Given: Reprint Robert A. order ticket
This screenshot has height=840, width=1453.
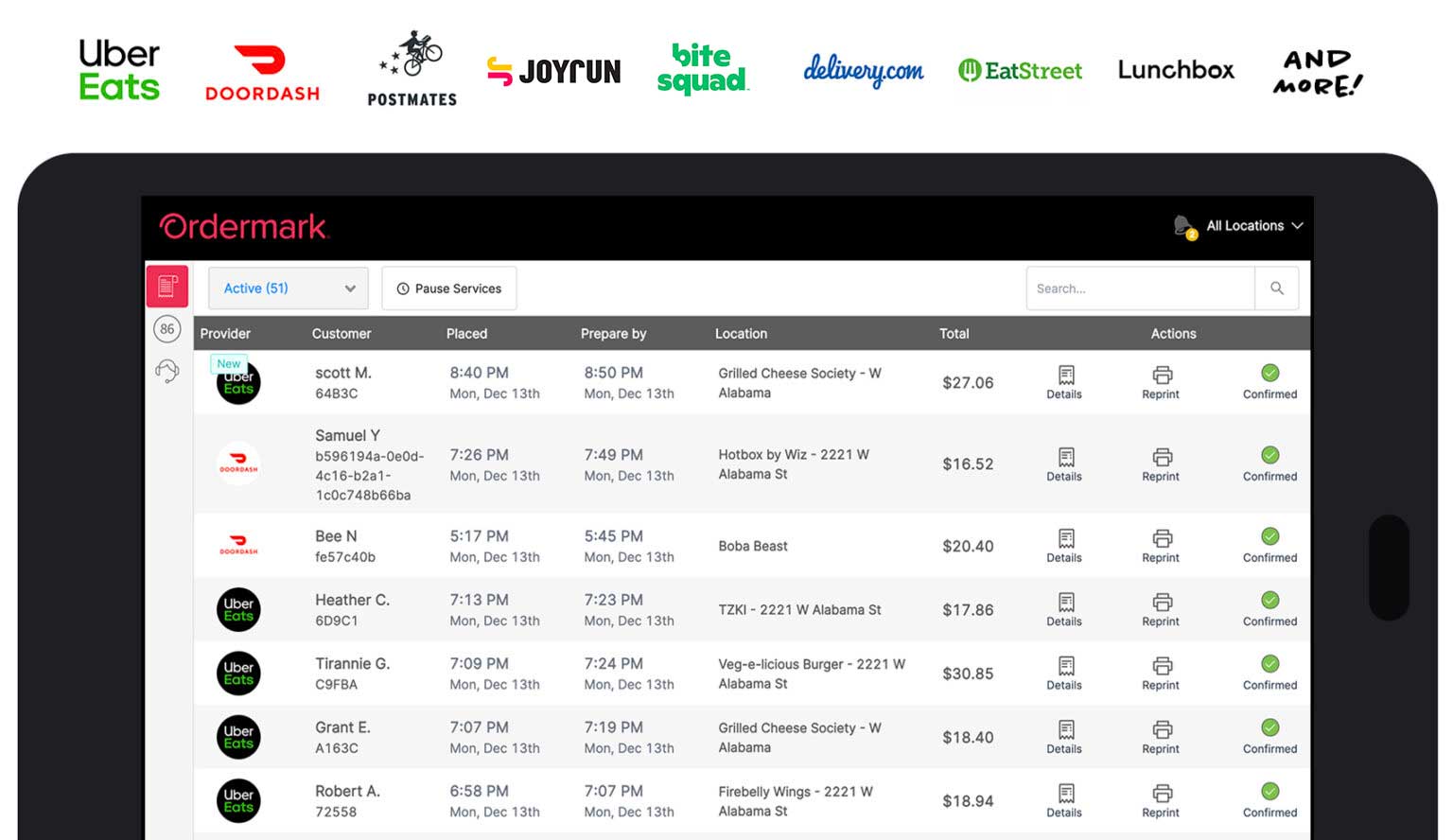Looking at the screenshot, I should pos(1162,800).
